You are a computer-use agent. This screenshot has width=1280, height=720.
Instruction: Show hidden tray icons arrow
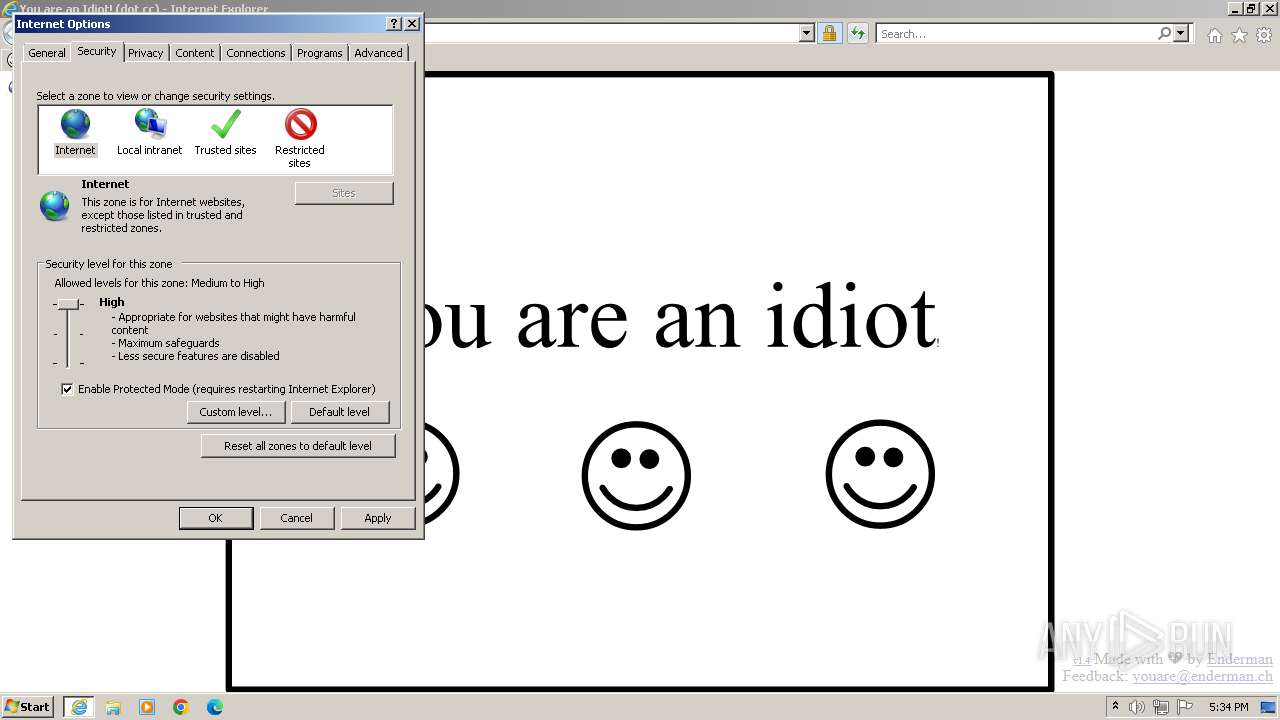1115,707
